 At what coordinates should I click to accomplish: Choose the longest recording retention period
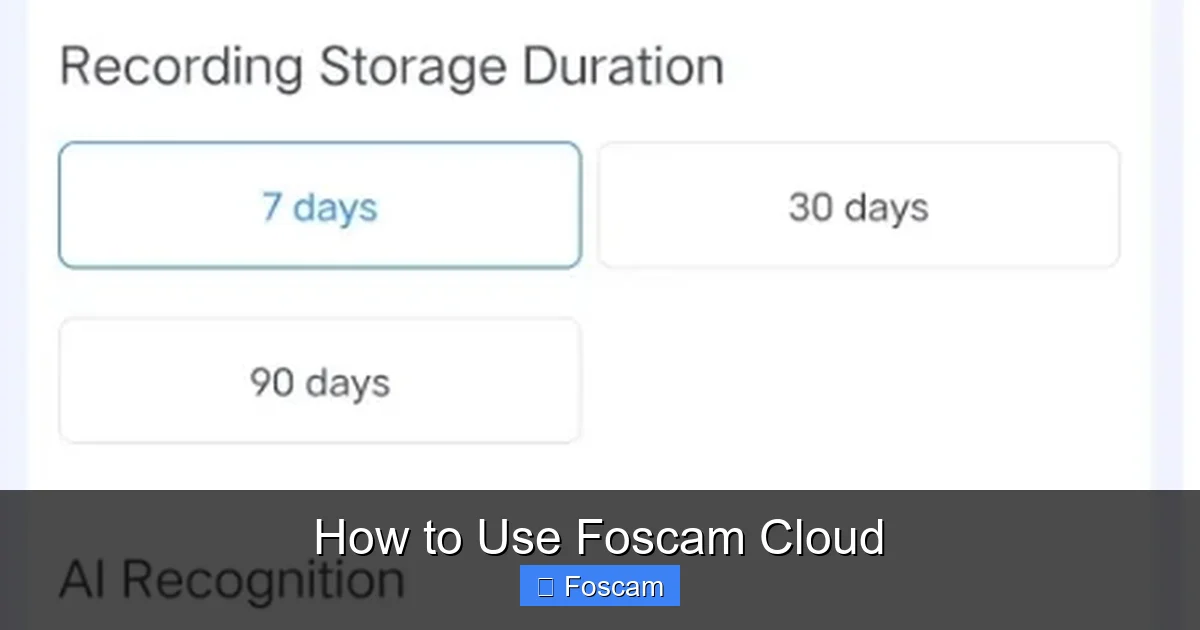tap(319, 380)
